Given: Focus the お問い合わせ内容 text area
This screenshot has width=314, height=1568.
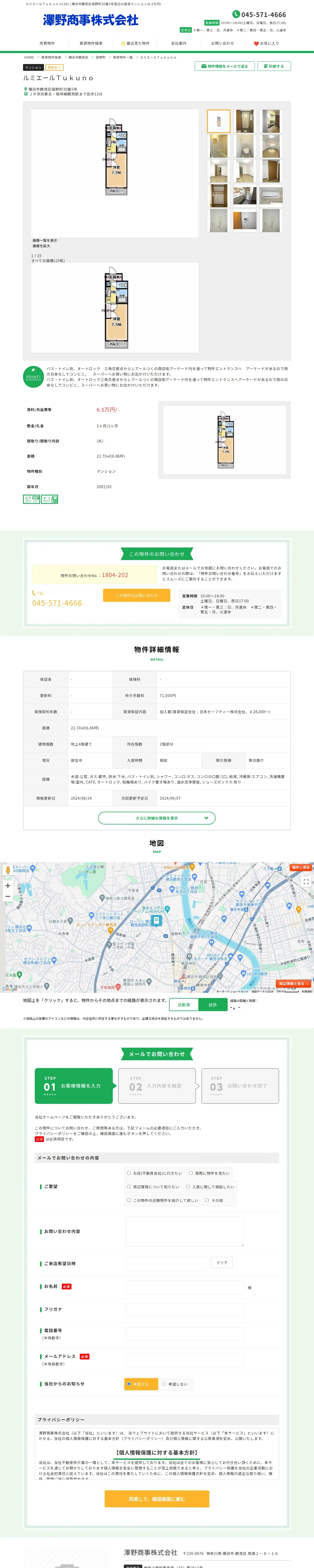Looking at the screenshot, I should coord(184,1231).
